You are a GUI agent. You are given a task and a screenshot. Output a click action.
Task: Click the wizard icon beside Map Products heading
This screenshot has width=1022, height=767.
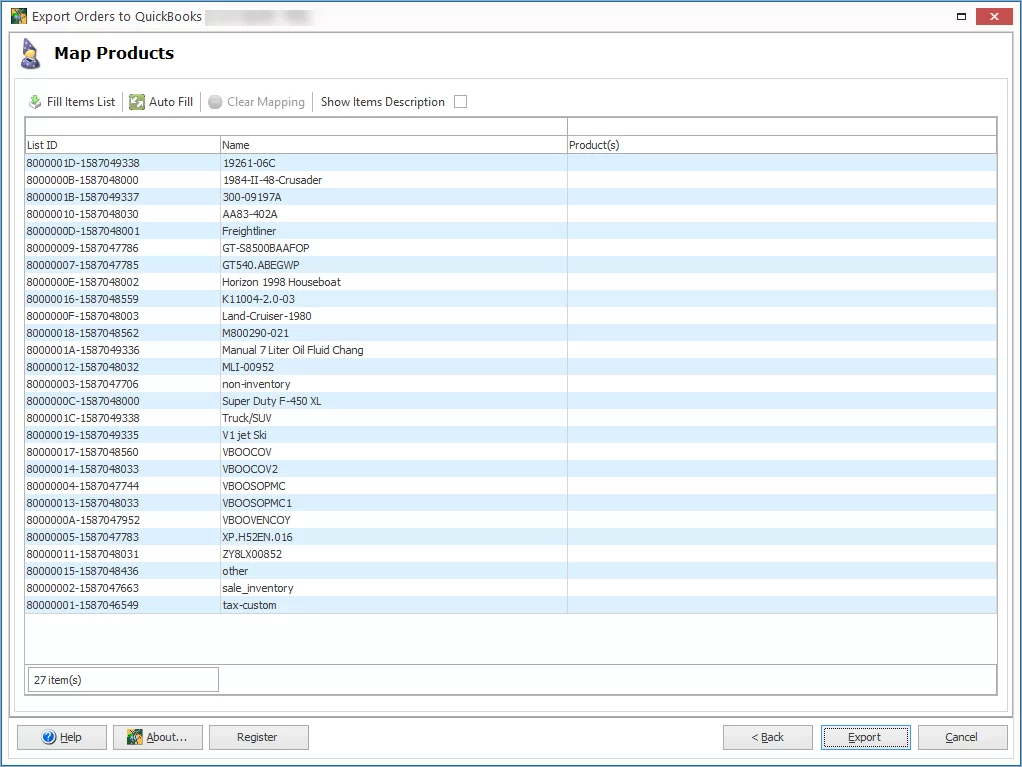pos(29,52)
